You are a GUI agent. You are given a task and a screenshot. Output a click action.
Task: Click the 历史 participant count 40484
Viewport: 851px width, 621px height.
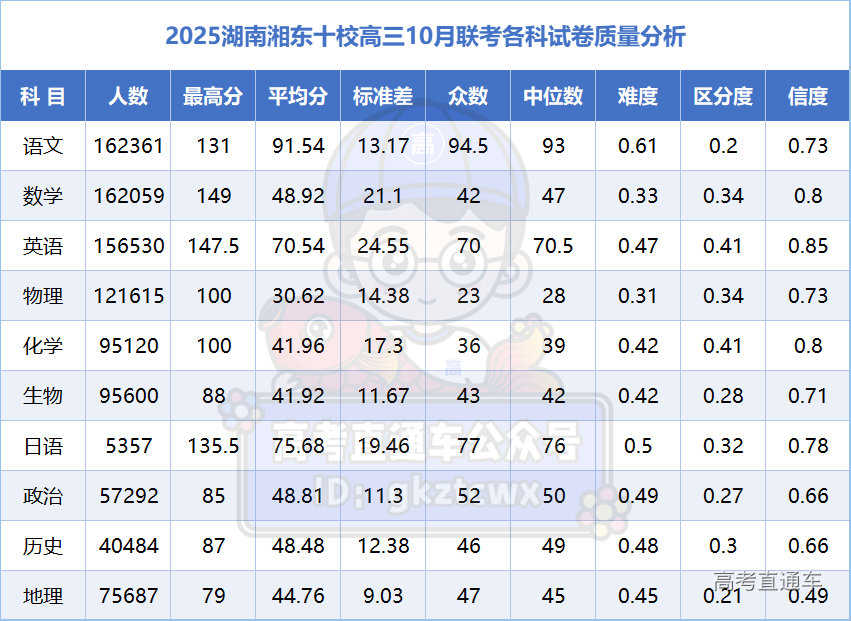pos(129,546)
